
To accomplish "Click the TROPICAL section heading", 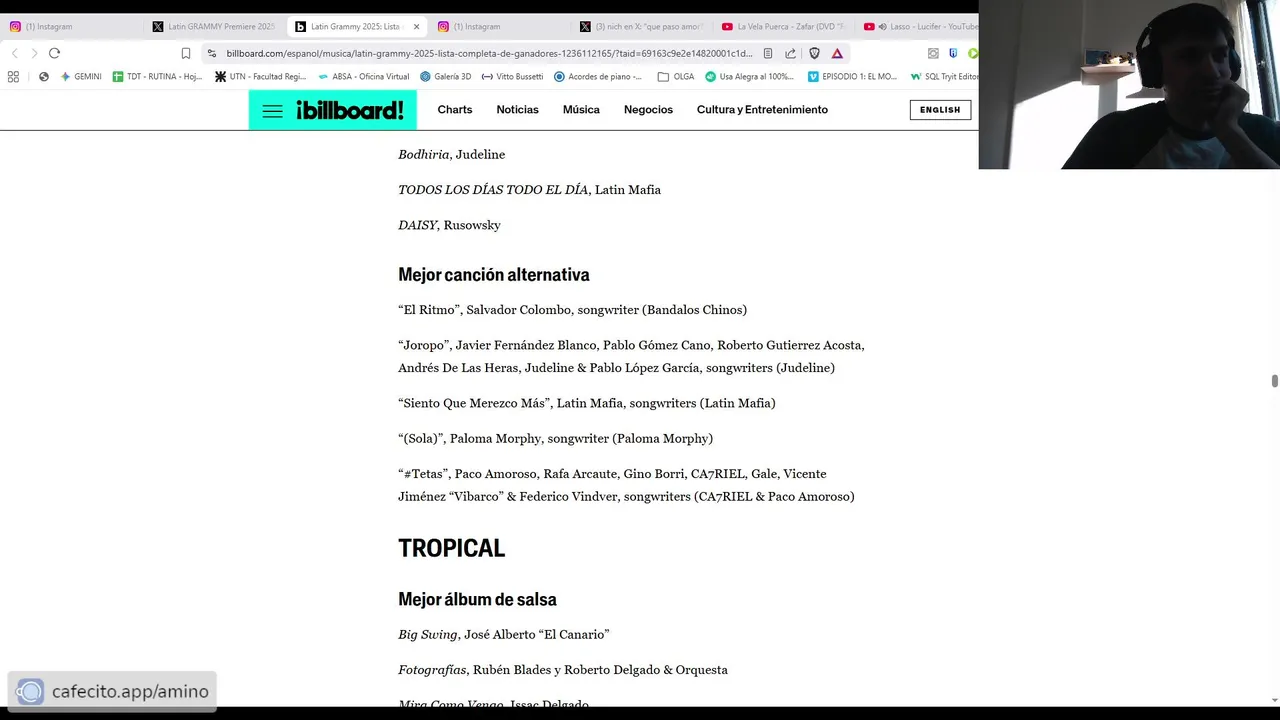I will pos(452,548).
